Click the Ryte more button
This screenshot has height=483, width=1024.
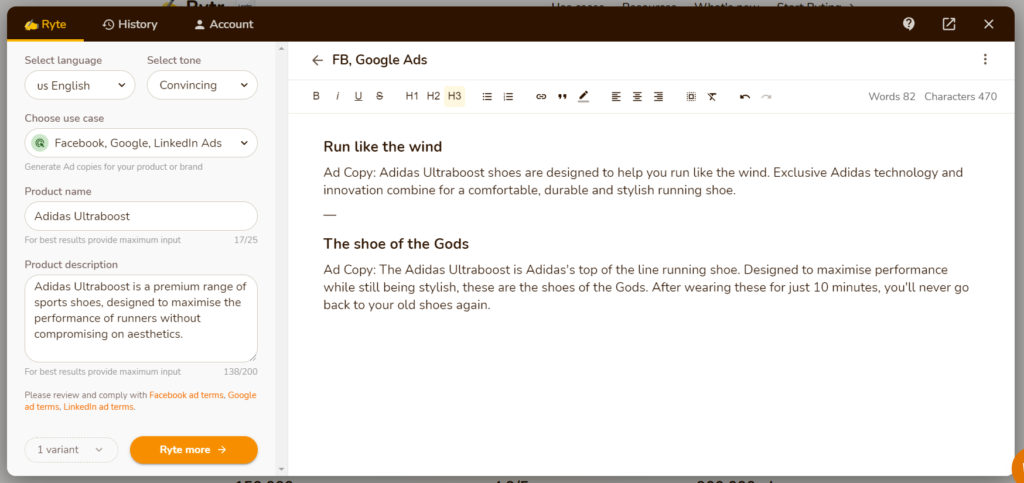194,450
